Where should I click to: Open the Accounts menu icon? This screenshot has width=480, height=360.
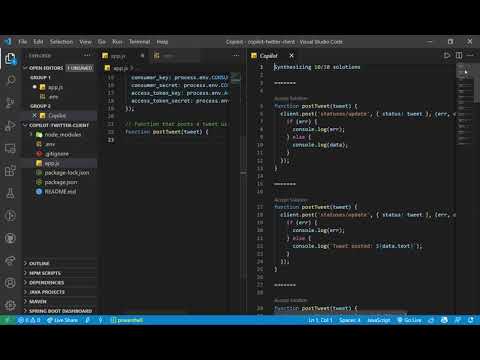10,283
